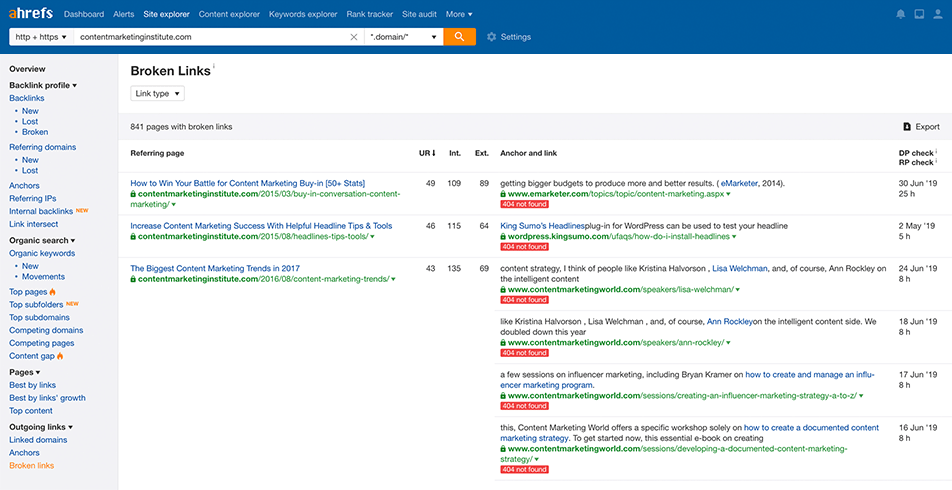This screenshot has width=952, height=490.
Task: Open the More menu dropdown
Action: (459, 14)
